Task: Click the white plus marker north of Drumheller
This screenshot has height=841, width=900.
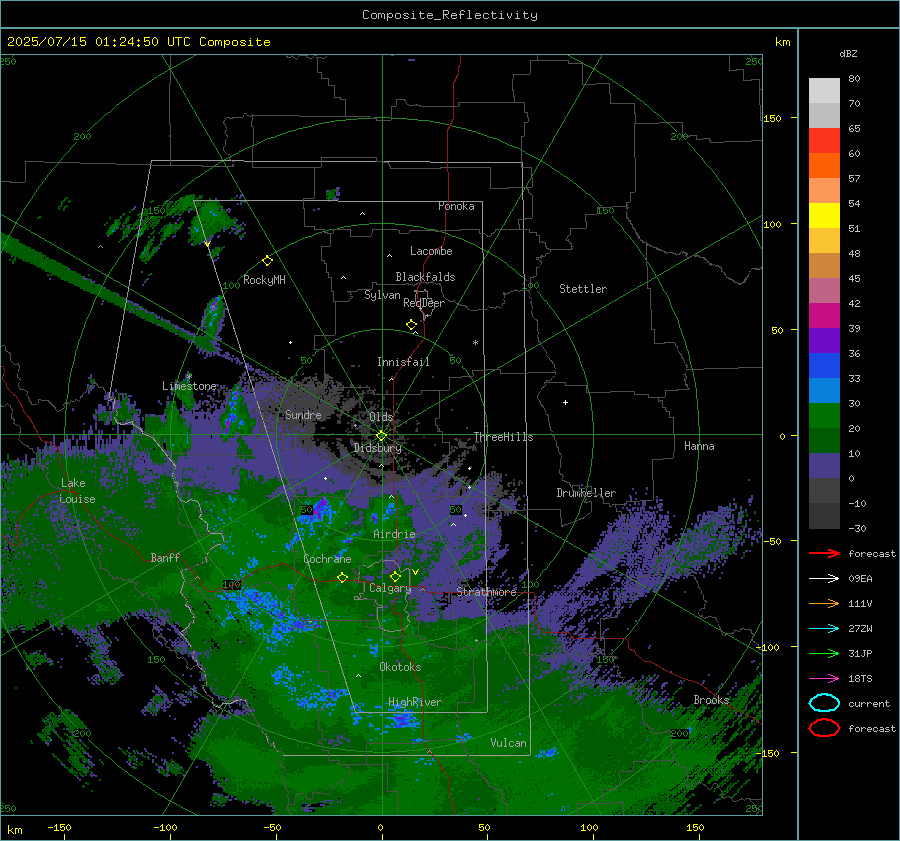Action: tap(565, 402)
